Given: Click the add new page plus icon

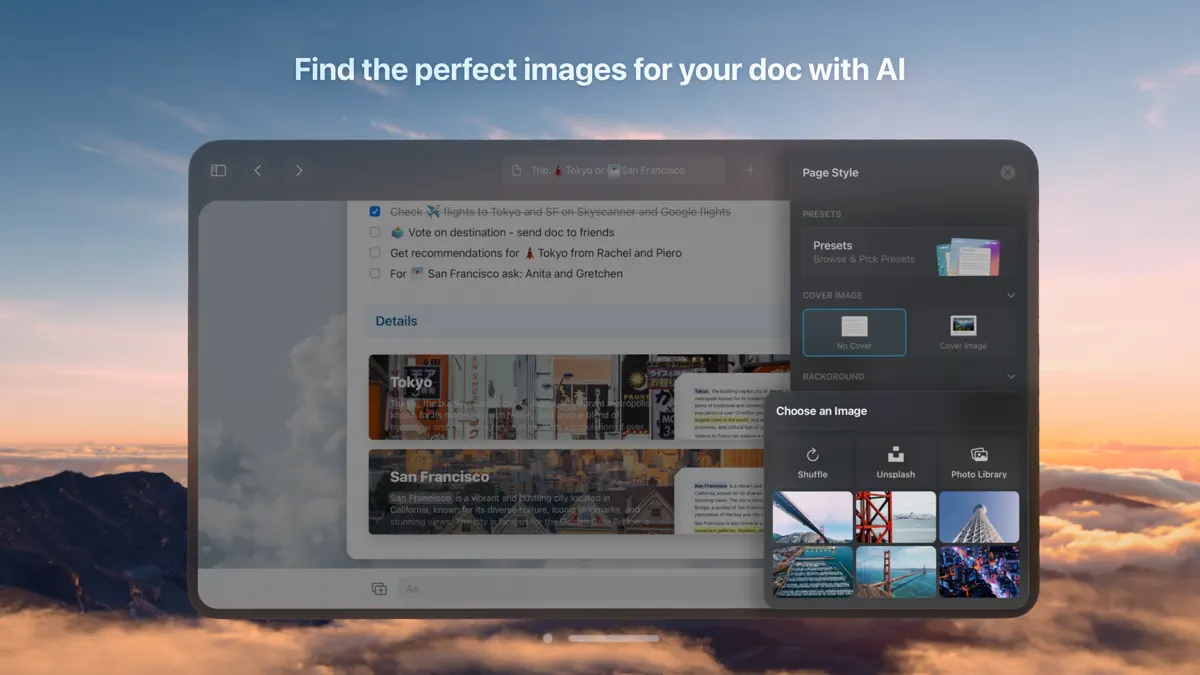Looking at the screenshot, I should point(749,170).
